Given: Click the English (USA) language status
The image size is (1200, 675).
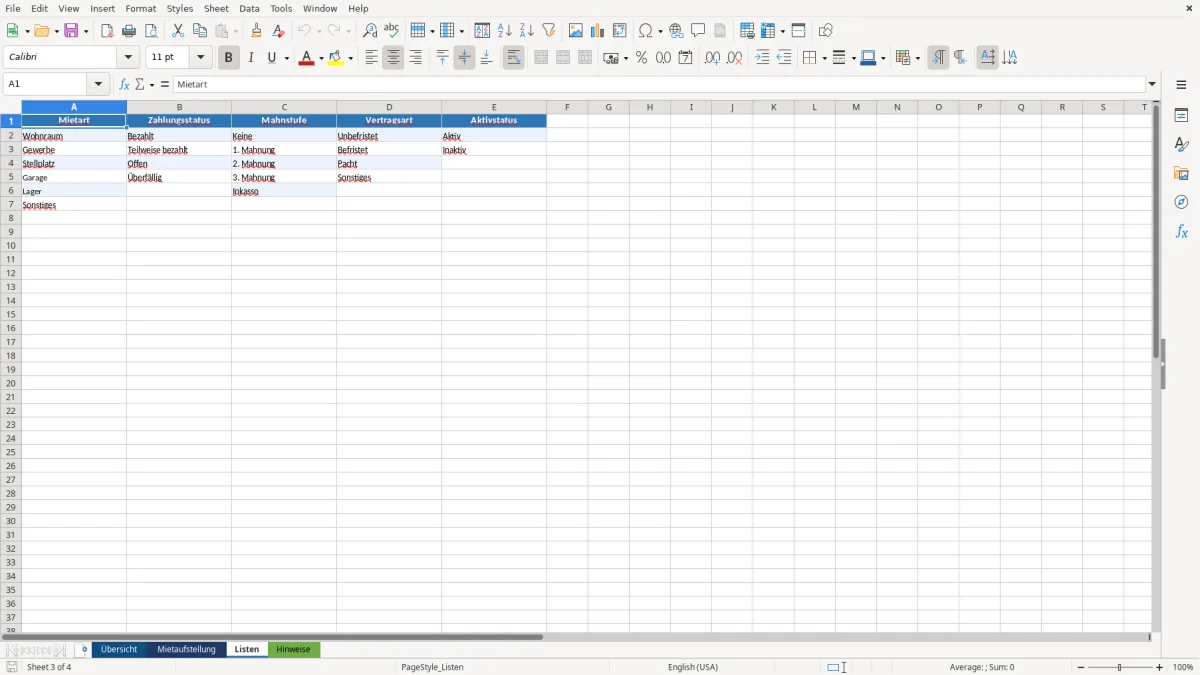Looking at the screenshot, I should (x=693, y=667).
